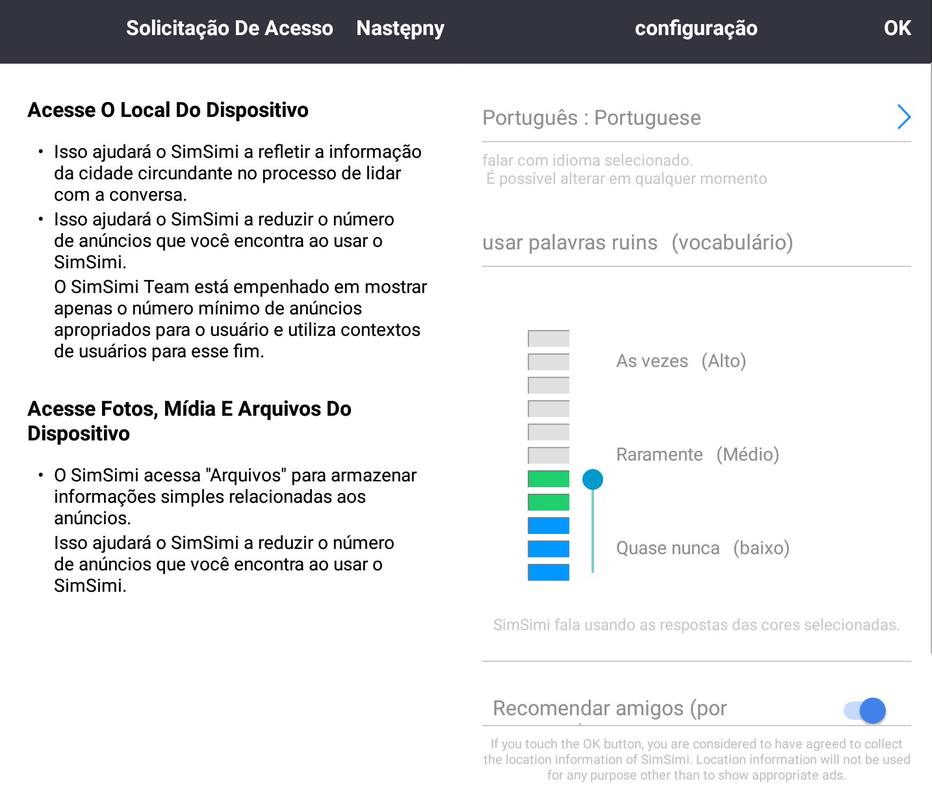This screenshot has width=932, height=799.
Task: Choose the As vezes (Alto) level label
Action: click(x=681, y=361)
